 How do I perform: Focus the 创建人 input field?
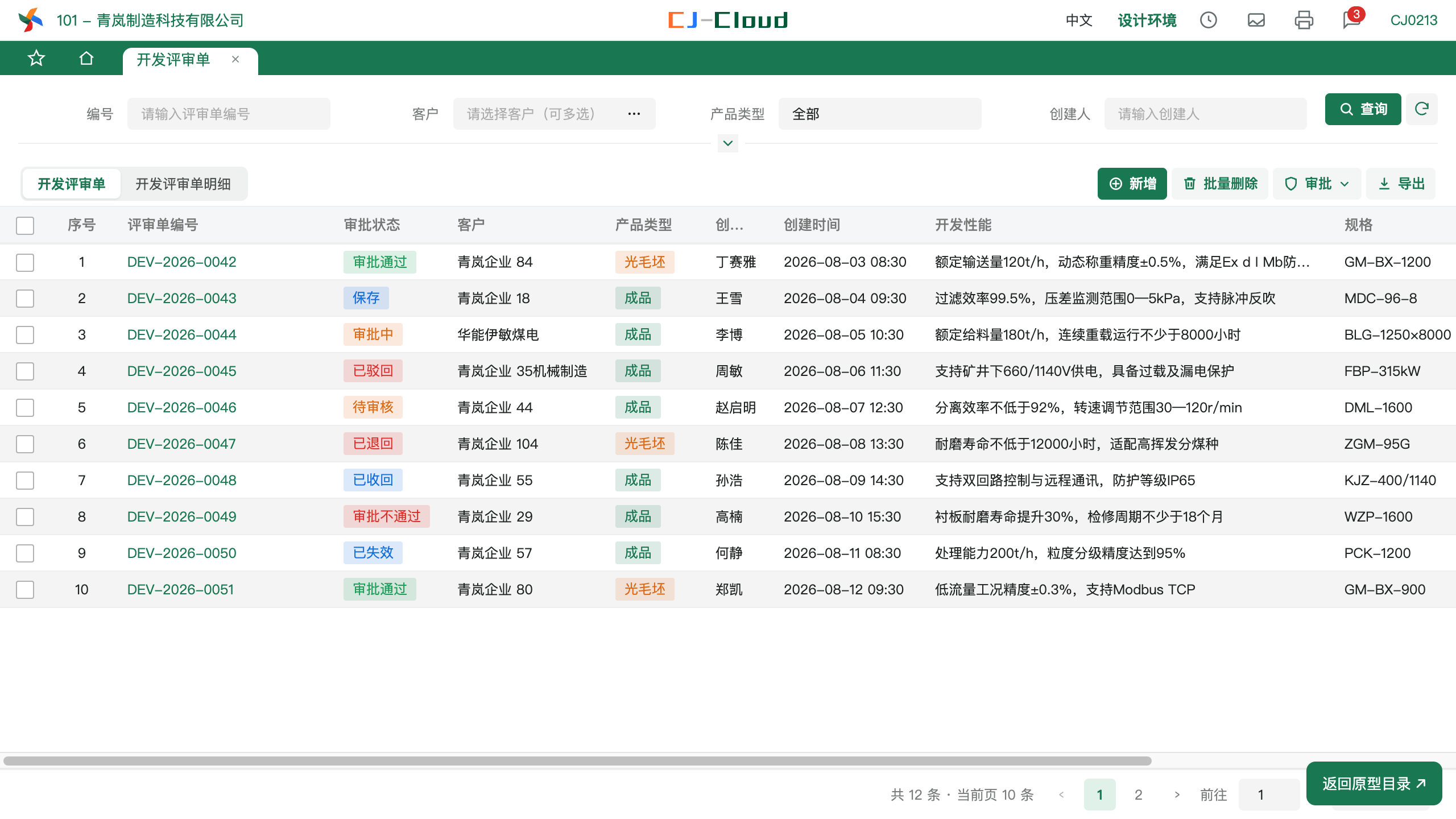point(1205,114)
